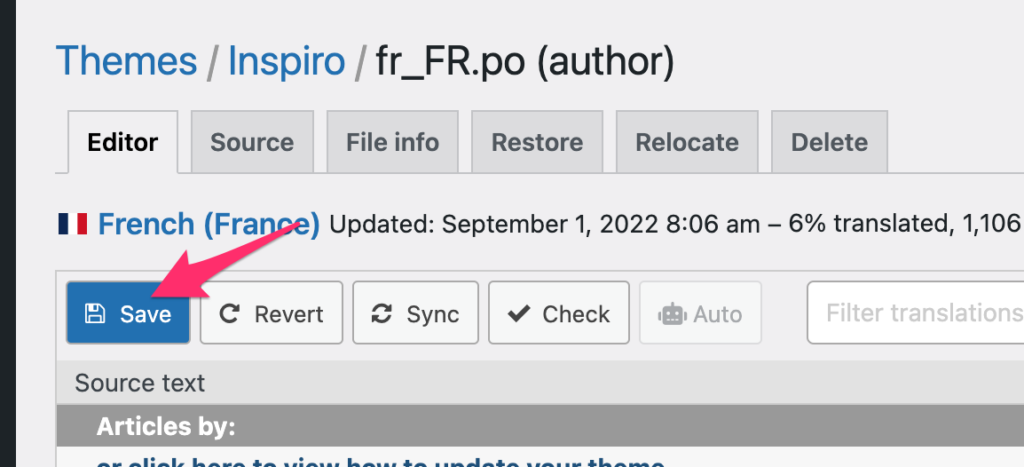Select the Editor tab
Viewport: 1024px width, 467px height.
[x=123, y=142]
